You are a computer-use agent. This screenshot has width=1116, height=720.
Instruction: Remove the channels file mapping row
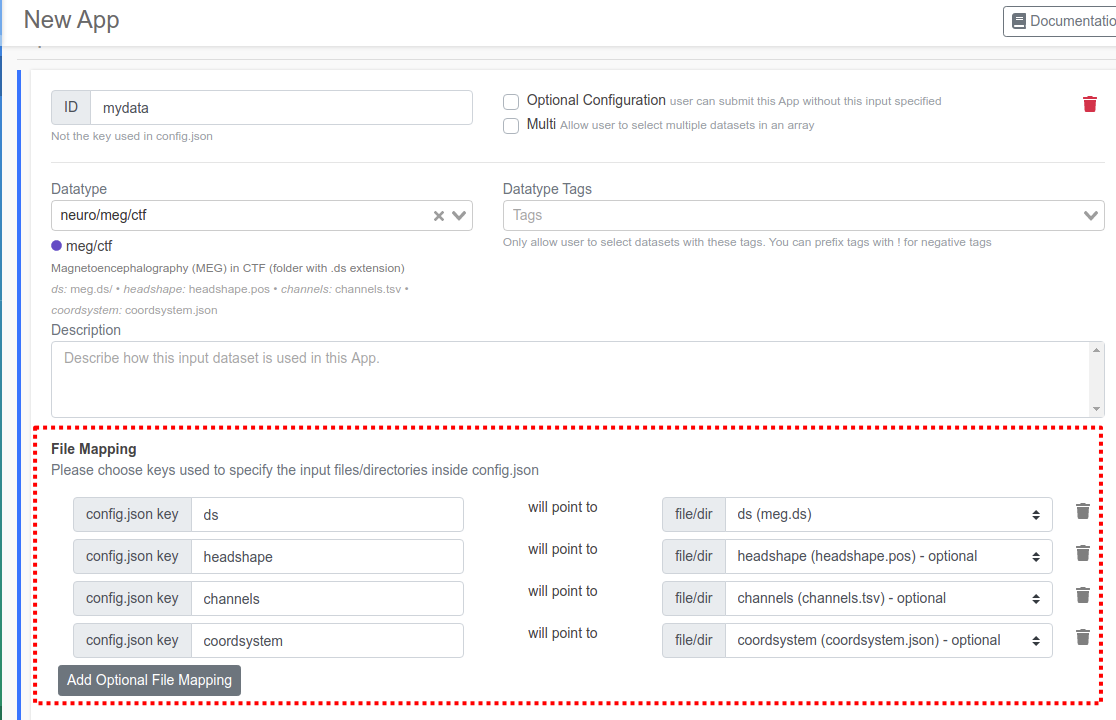tap(1083, 595)
